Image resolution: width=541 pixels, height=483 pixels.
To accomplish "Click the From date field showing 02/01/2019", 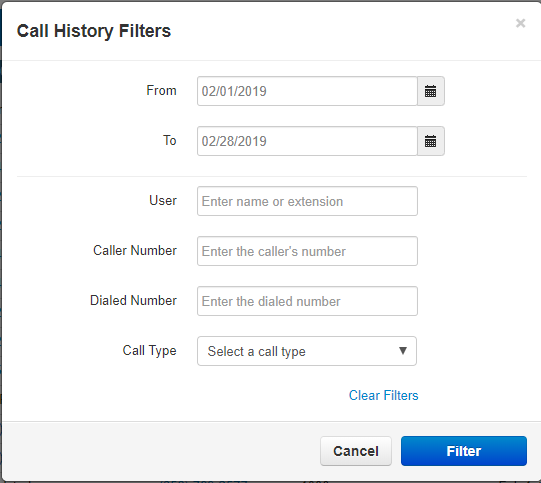I will tap(307, 91).
